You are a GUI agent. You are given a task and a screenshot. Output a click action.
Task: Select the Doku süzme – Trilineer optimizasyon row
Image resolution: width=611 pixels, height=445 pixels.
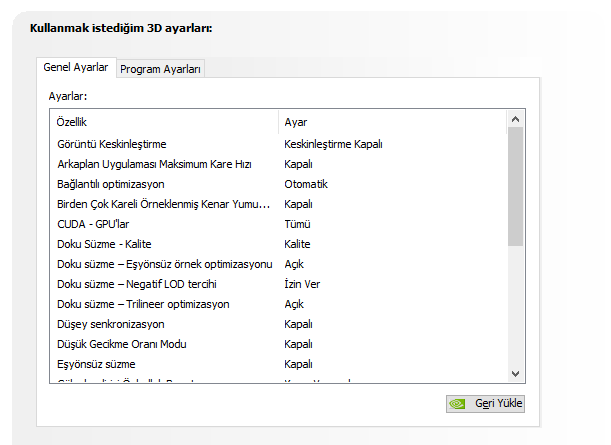point(143,304)
